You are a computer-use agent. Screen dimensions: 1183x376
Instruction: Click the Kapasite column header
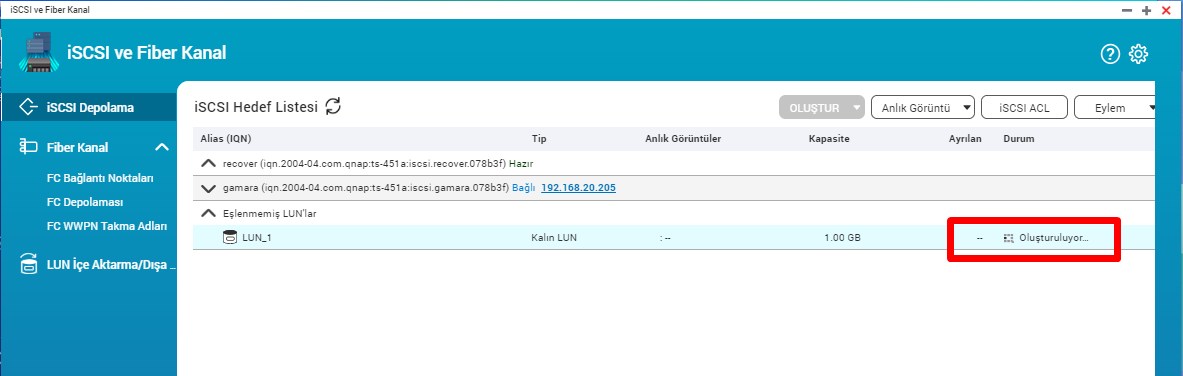click(829, 139)
